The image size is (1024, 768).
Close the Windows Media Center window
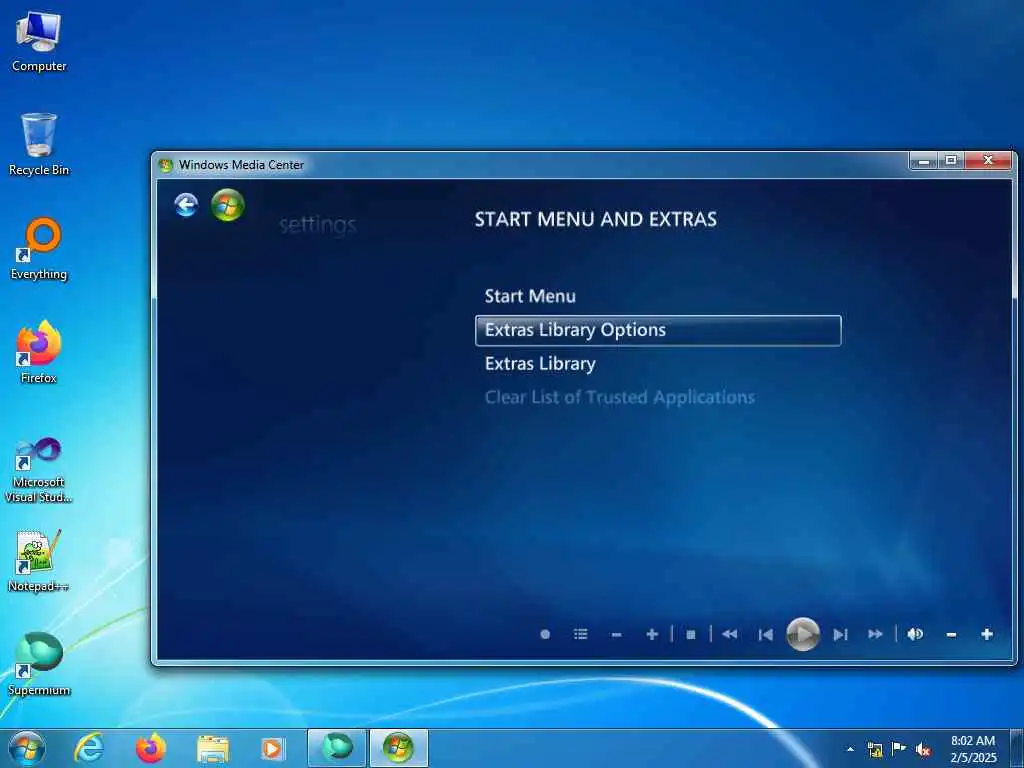988,161
